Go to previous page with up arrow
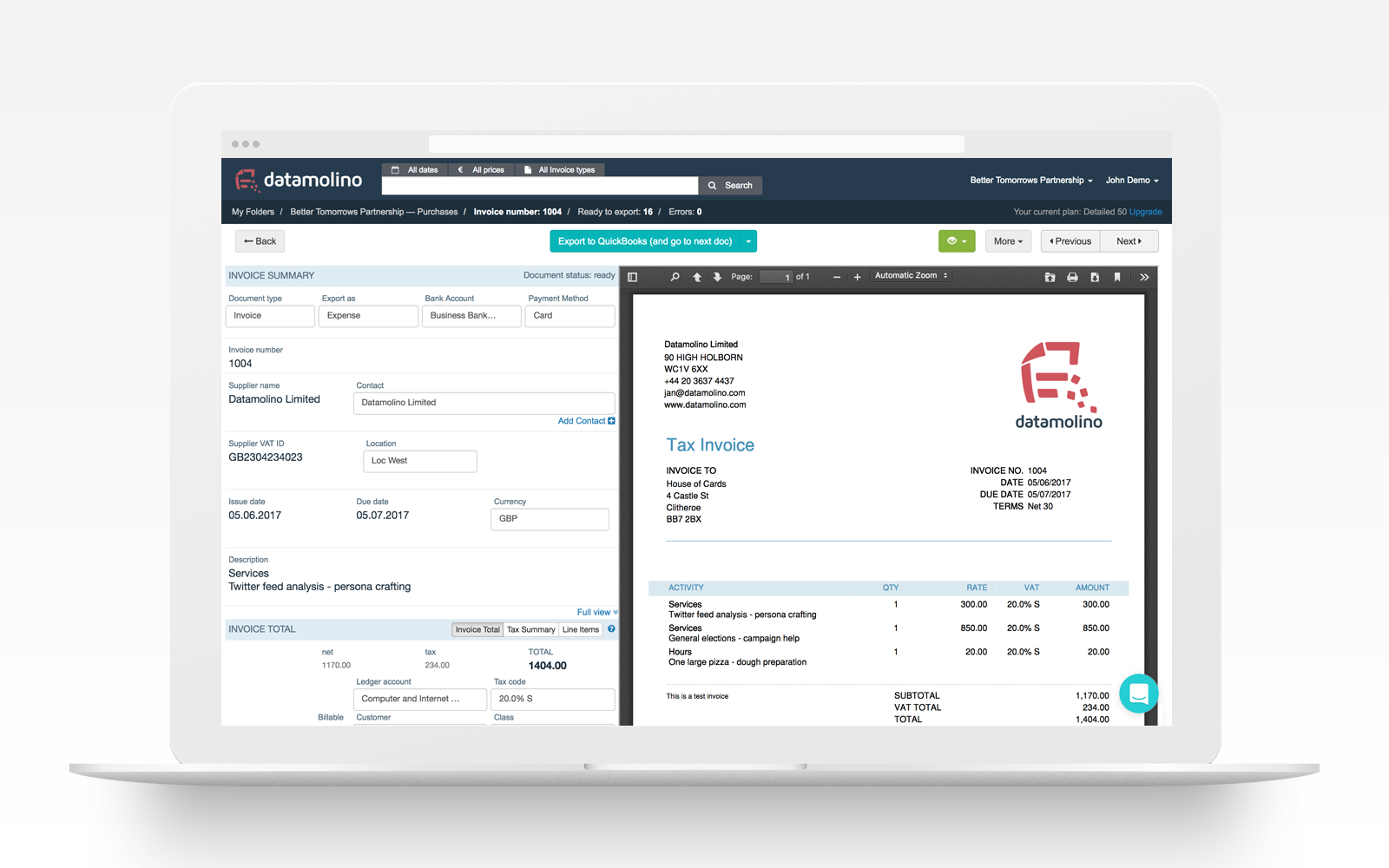The image size is (1389, 868). [x=696, y=277]
